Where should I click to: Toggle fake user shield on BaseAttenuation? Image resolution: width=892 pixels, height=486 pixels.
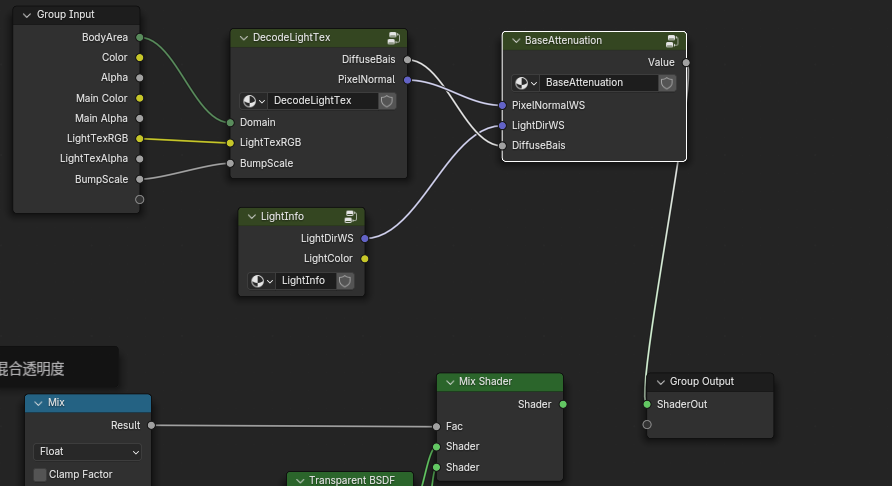667,83
